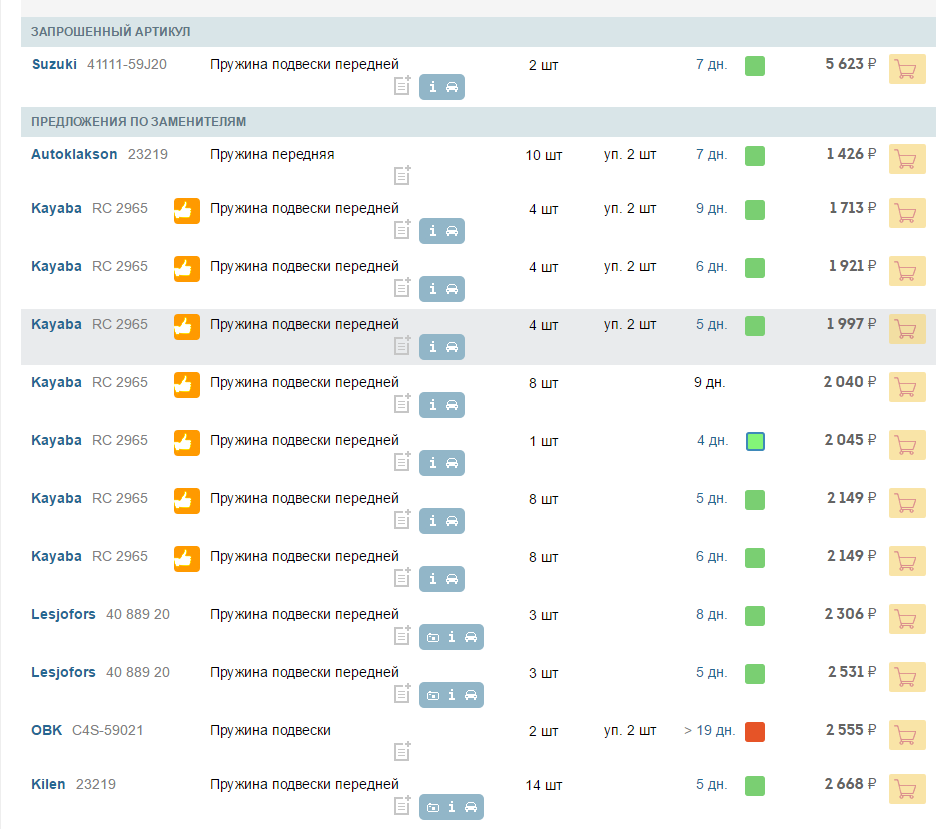
Task: Open the OBK brand link
Action: click(46, 730)
